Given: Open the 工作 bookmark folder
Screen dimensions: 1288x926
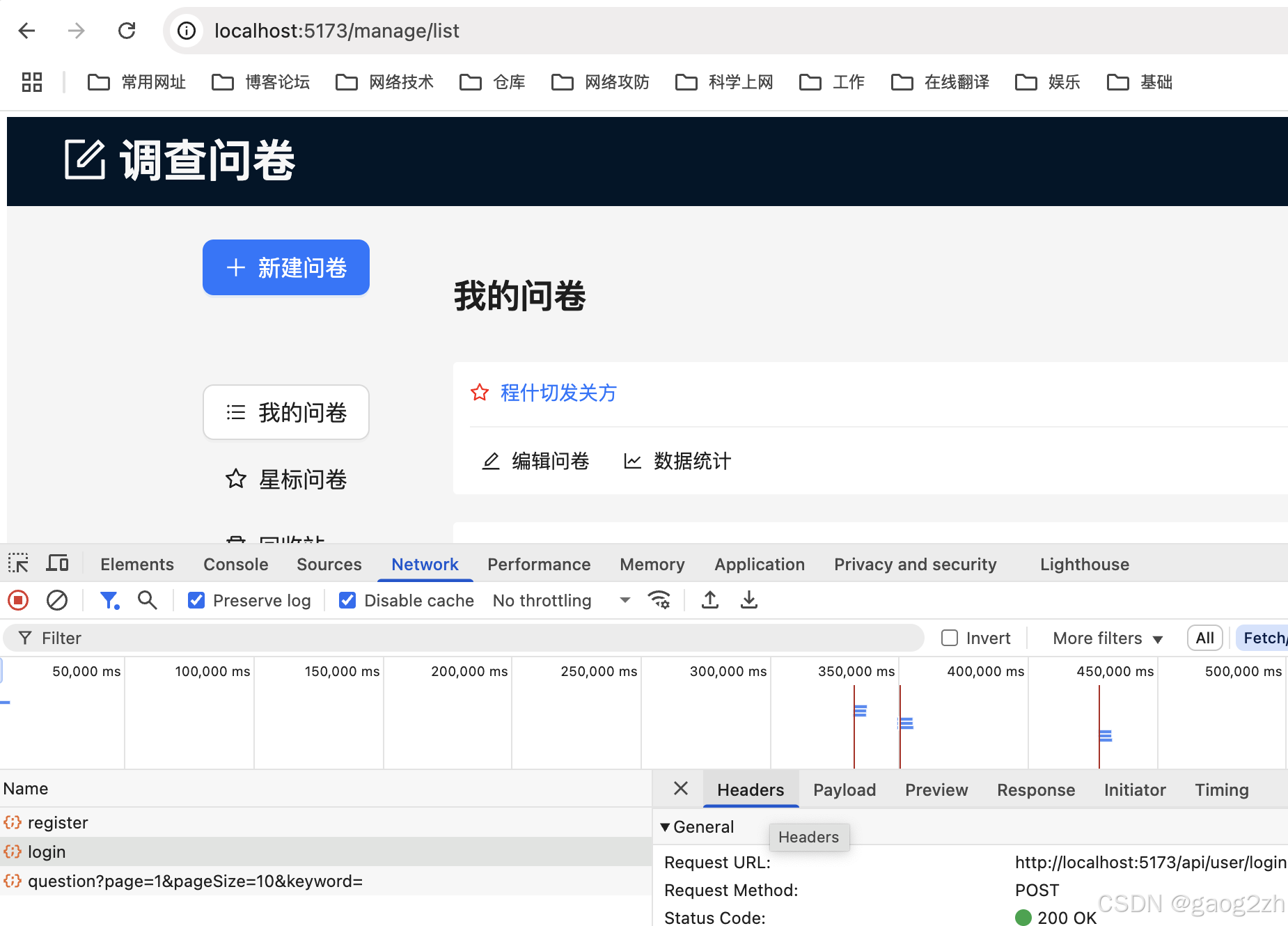Looking at the screenshot, I should pyautogui.click(x=832, y=82).
